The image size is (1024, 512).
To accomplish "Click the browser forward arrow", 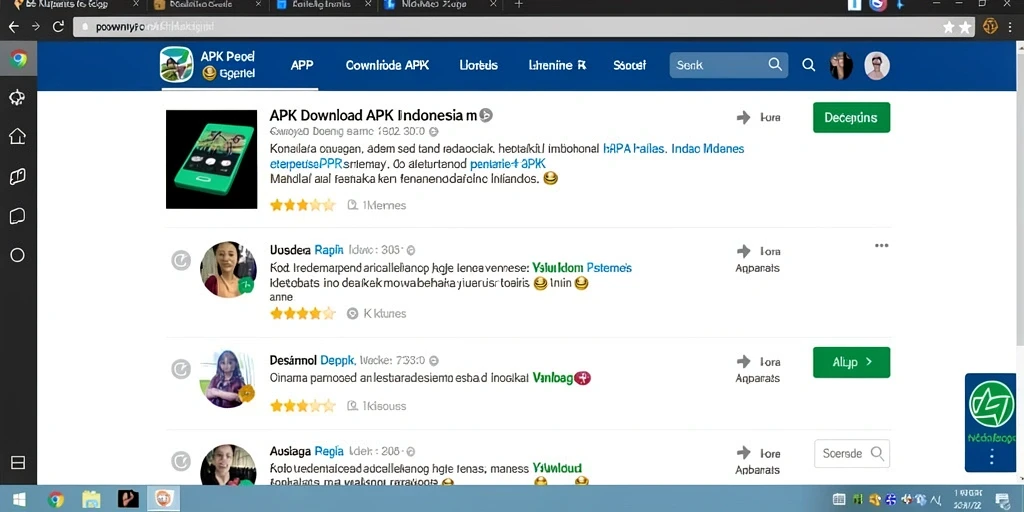I will [x=36, y=27].
